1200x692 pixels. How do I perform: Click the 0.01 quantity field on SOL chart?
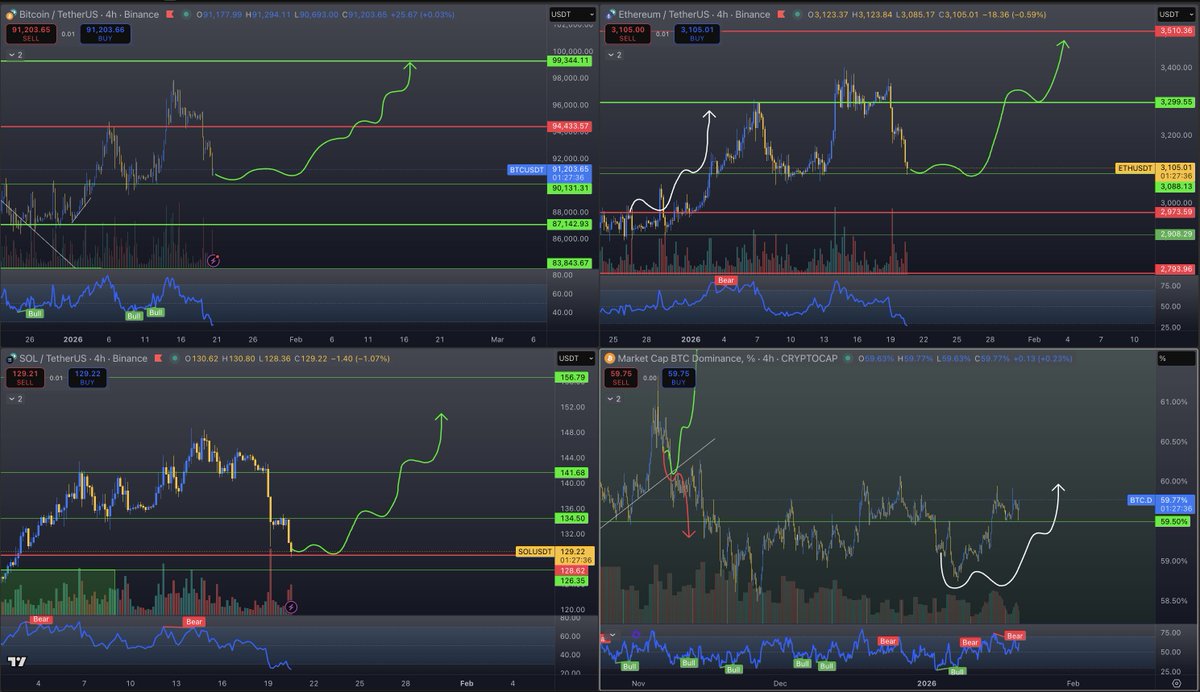pyautogui.click(x=56, y=378)
